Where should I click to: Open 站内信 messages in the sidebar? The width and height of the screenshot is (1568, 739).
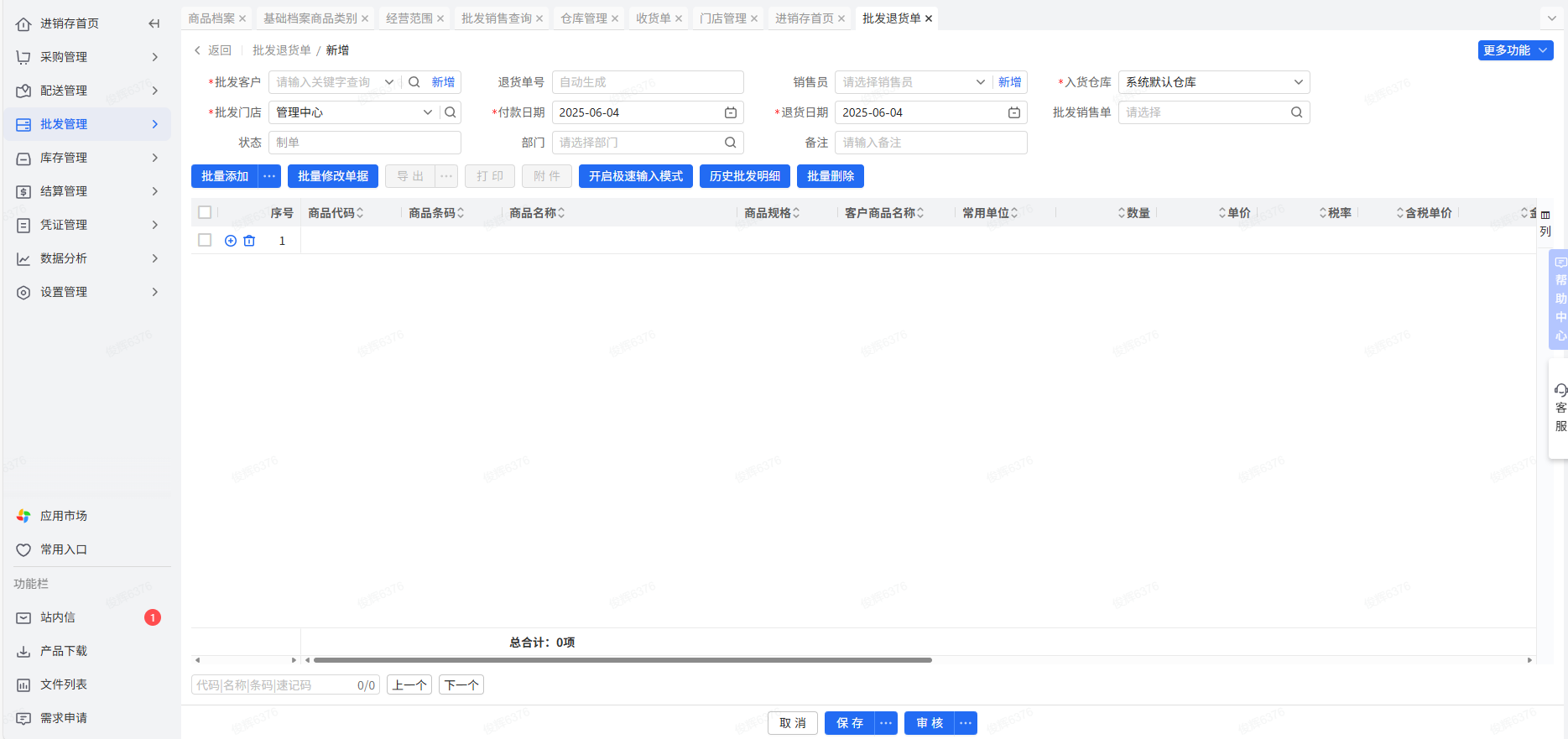coord(87,617)
